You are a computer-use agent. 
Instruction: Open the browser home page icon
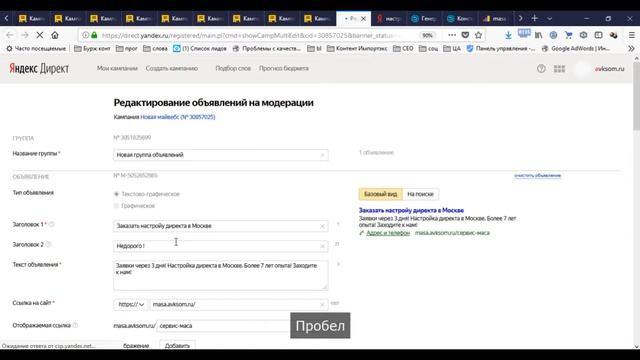[55, 35]
